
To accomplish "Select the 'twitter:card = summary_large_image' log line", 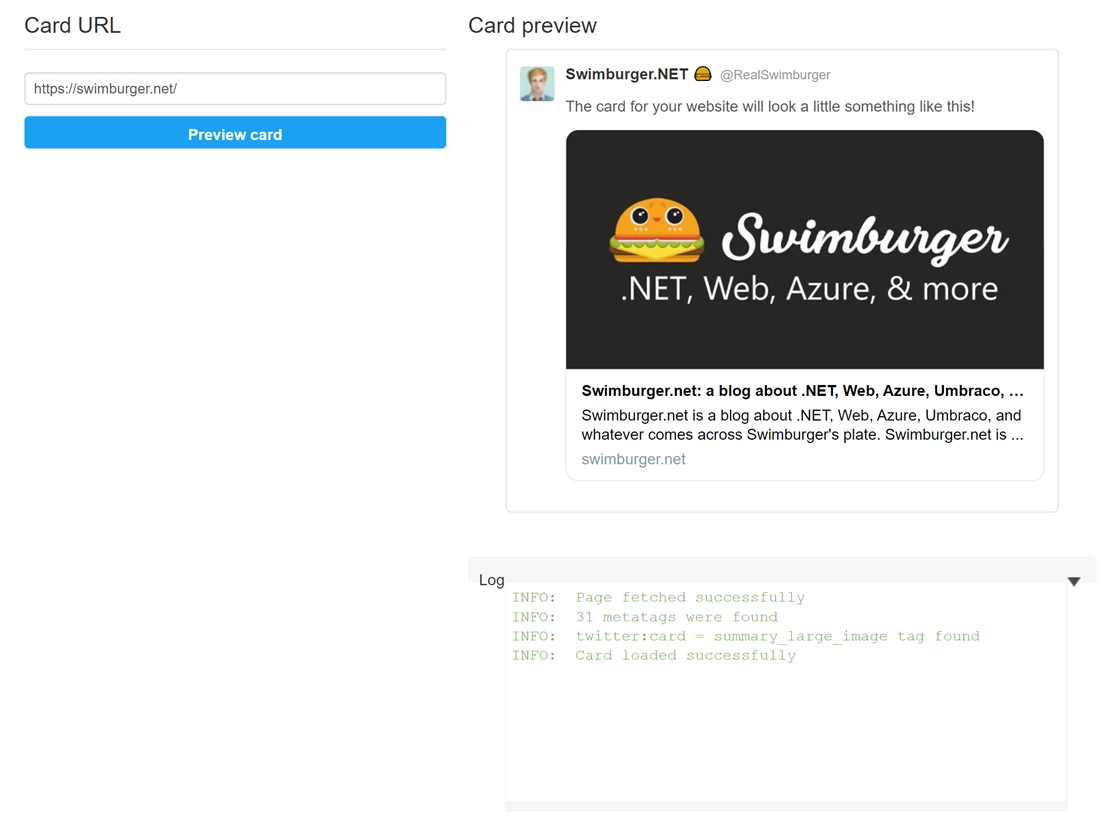I will coord(777,636).
